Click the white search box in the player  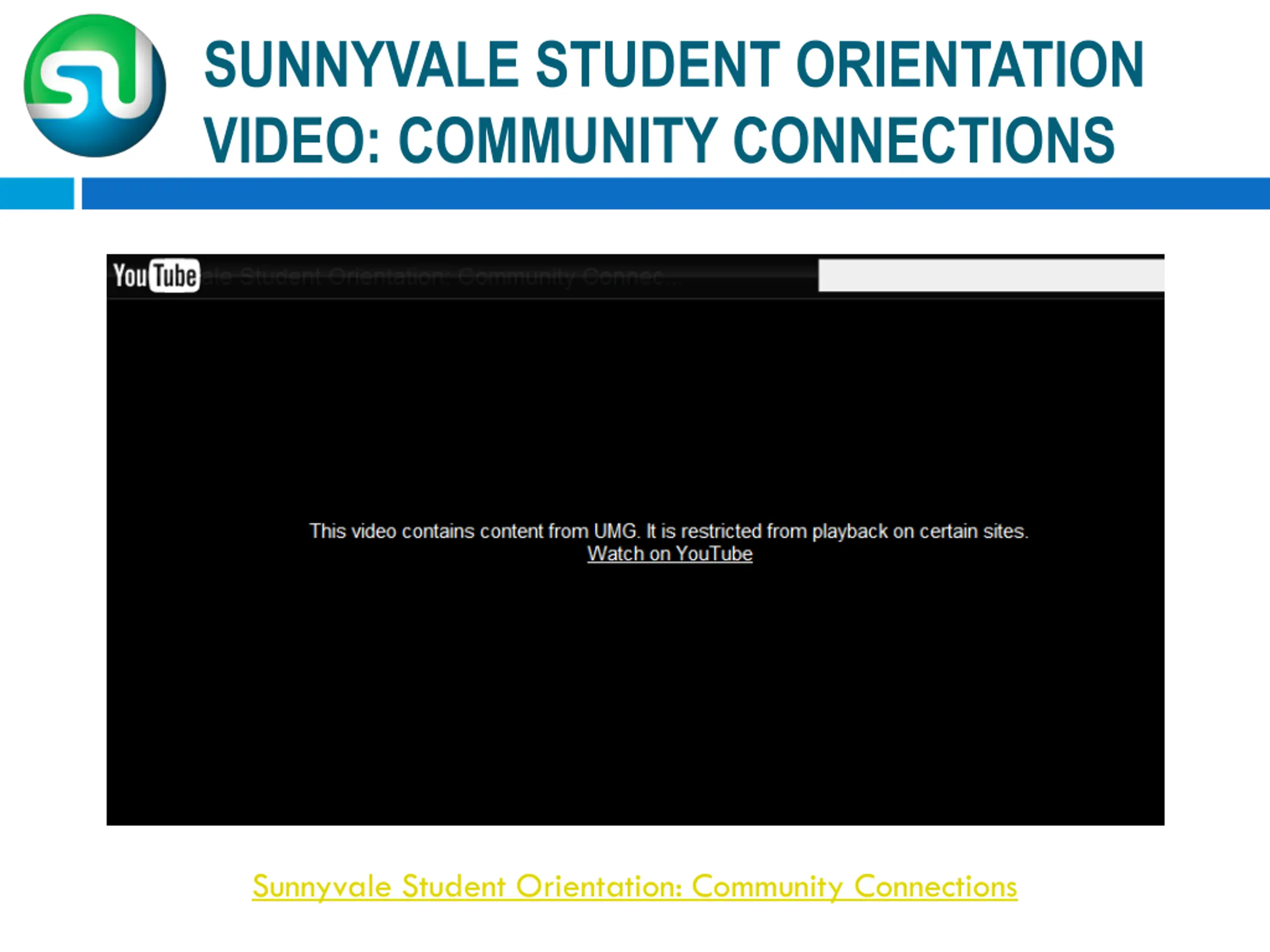[991, 276]
